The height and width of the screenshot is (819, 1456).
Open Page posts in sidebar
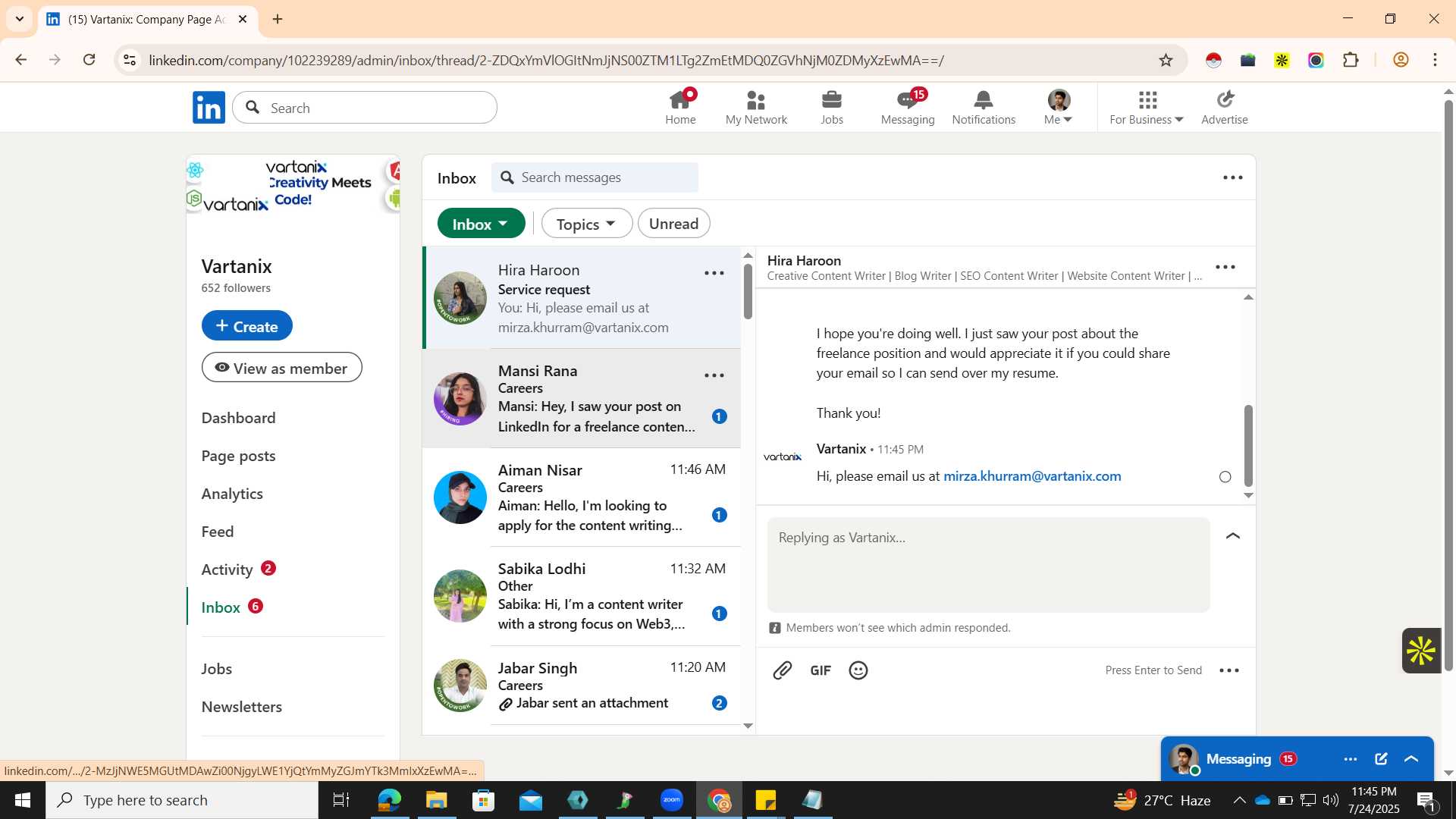coord(238,456)
